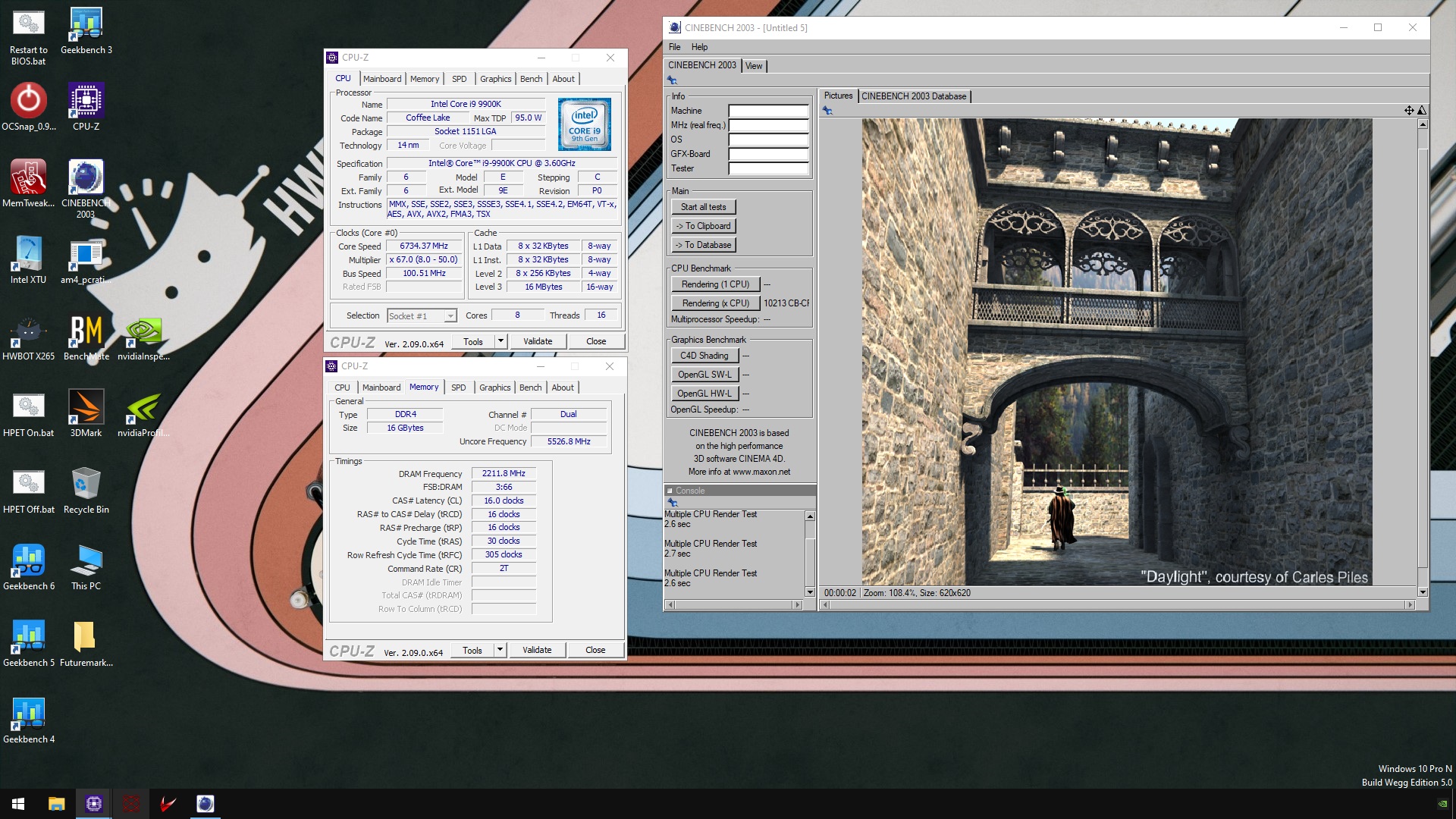Switch to CINEBENCH from the taskbar
Screen dimensions: 1456x819
click(205, 804)
